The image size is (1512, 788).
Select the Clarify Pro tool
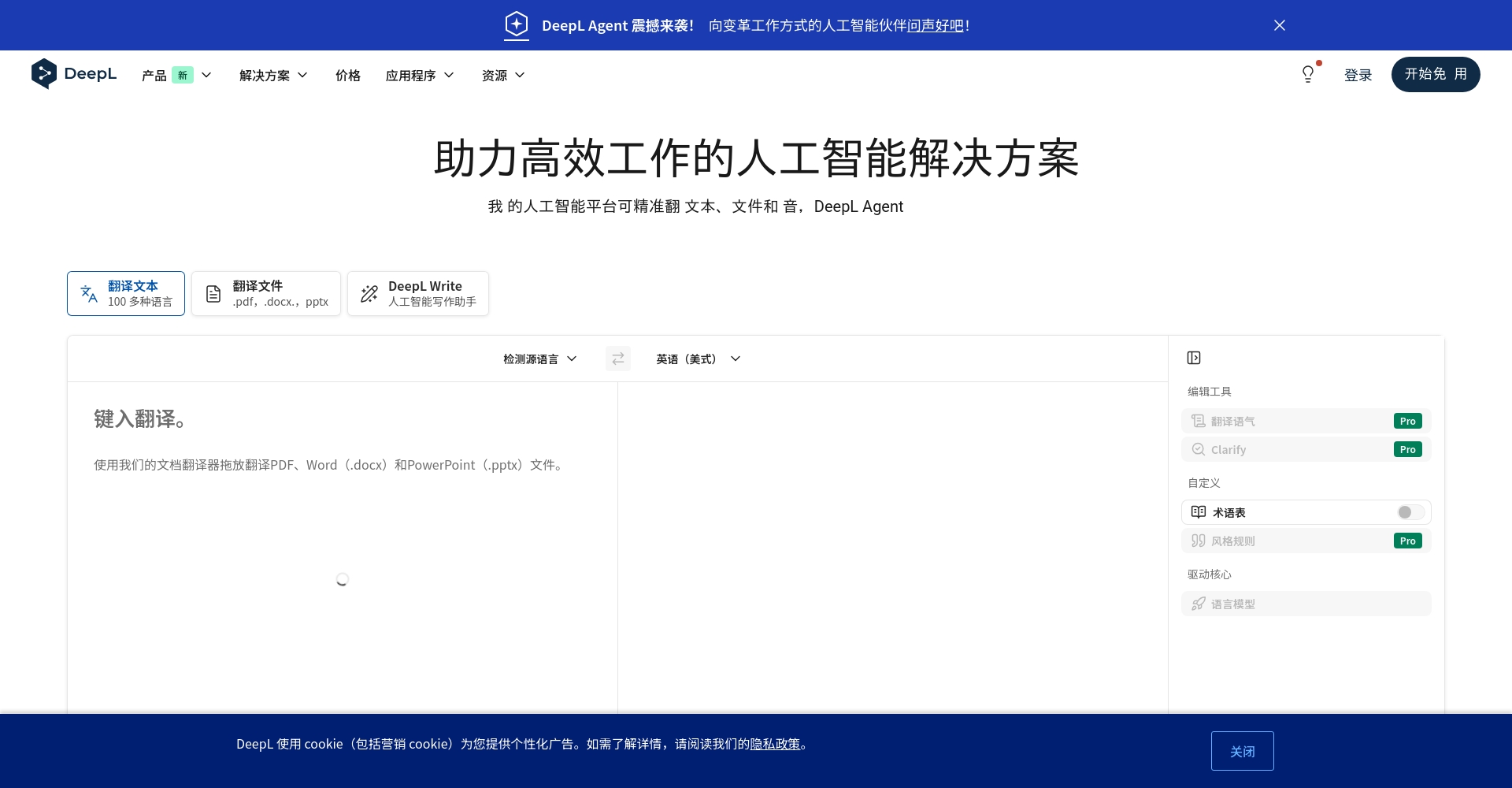click(1305, 449)
